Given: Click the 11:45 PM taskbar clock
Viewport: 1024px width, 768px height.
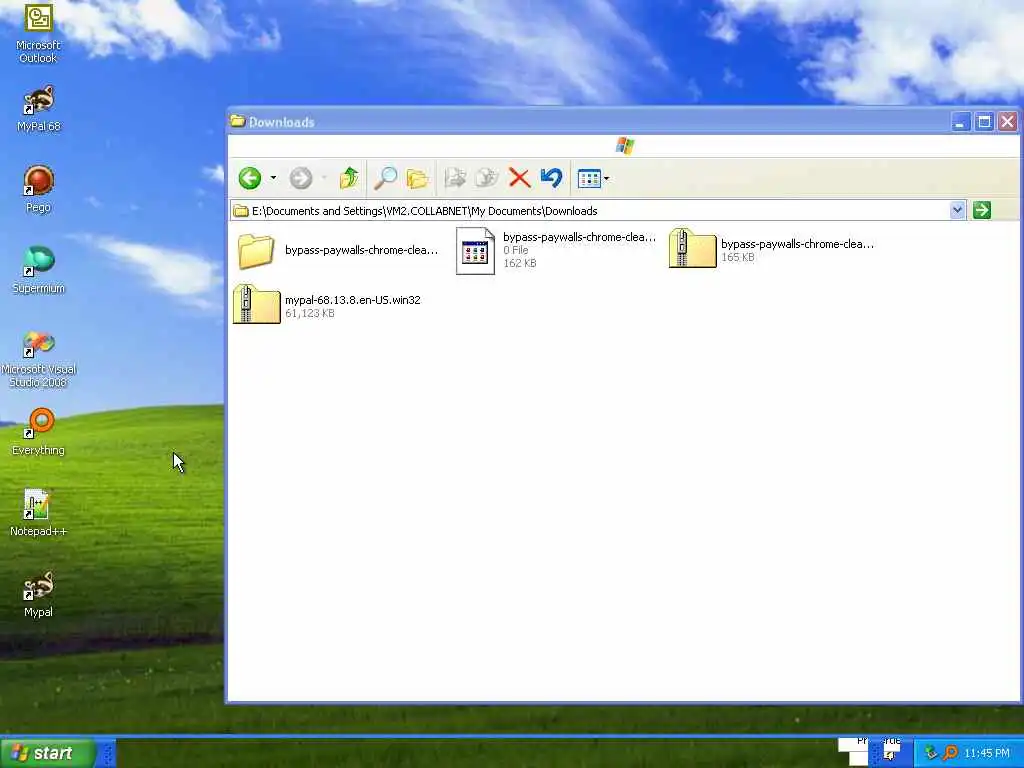Looking at the screenshot, I should coord(987,753).
